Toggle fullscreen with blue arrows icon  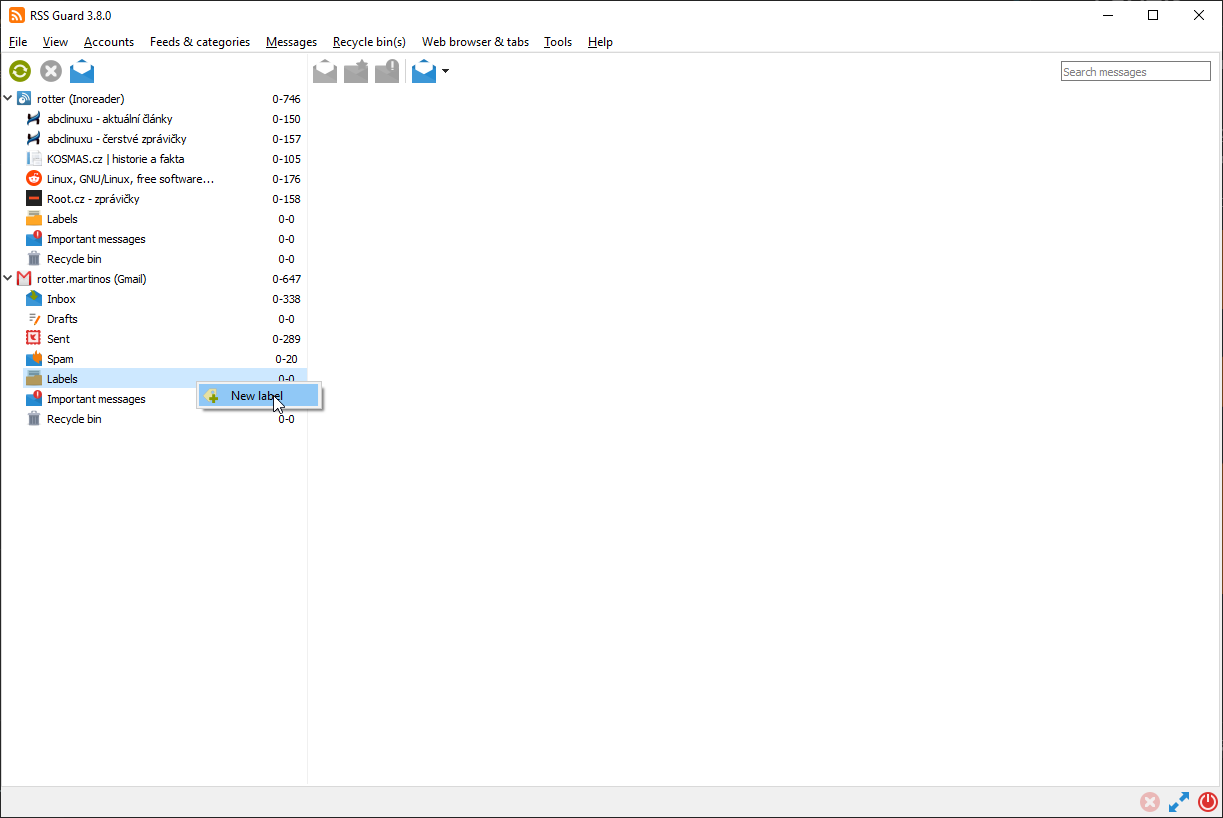tap(1179, 802)
